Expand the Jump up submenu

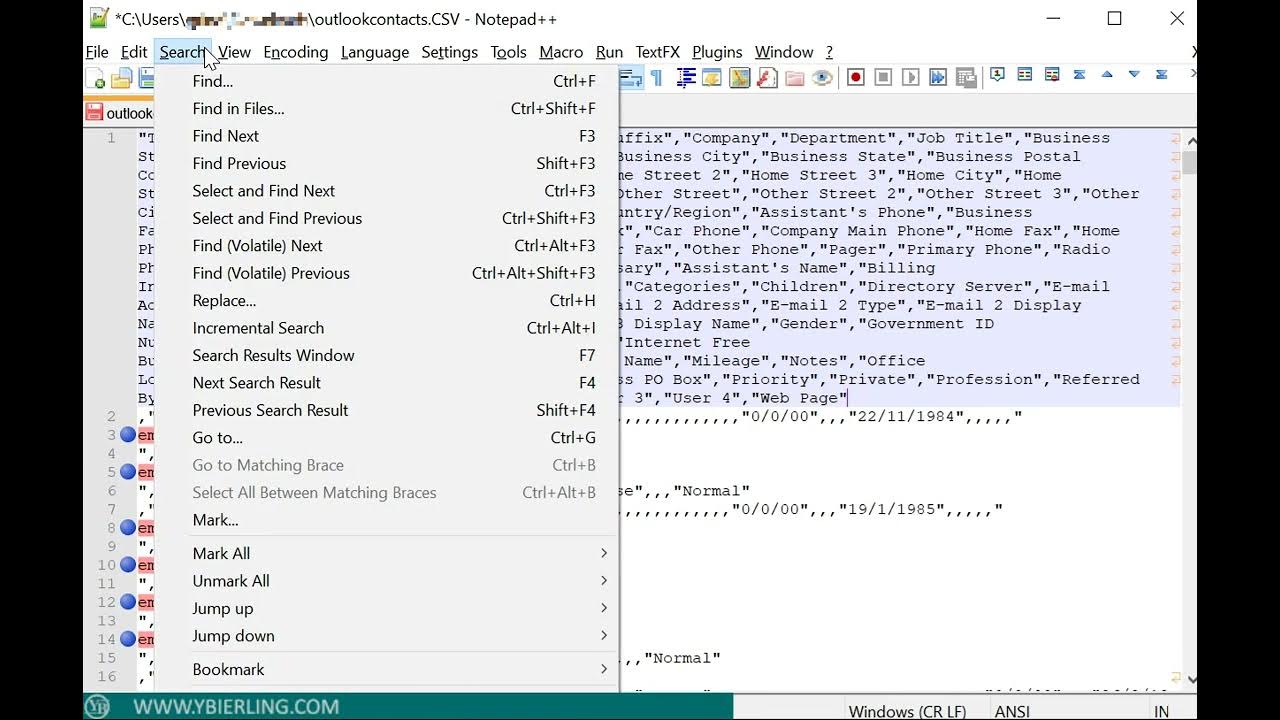click(x=387, y=608)
